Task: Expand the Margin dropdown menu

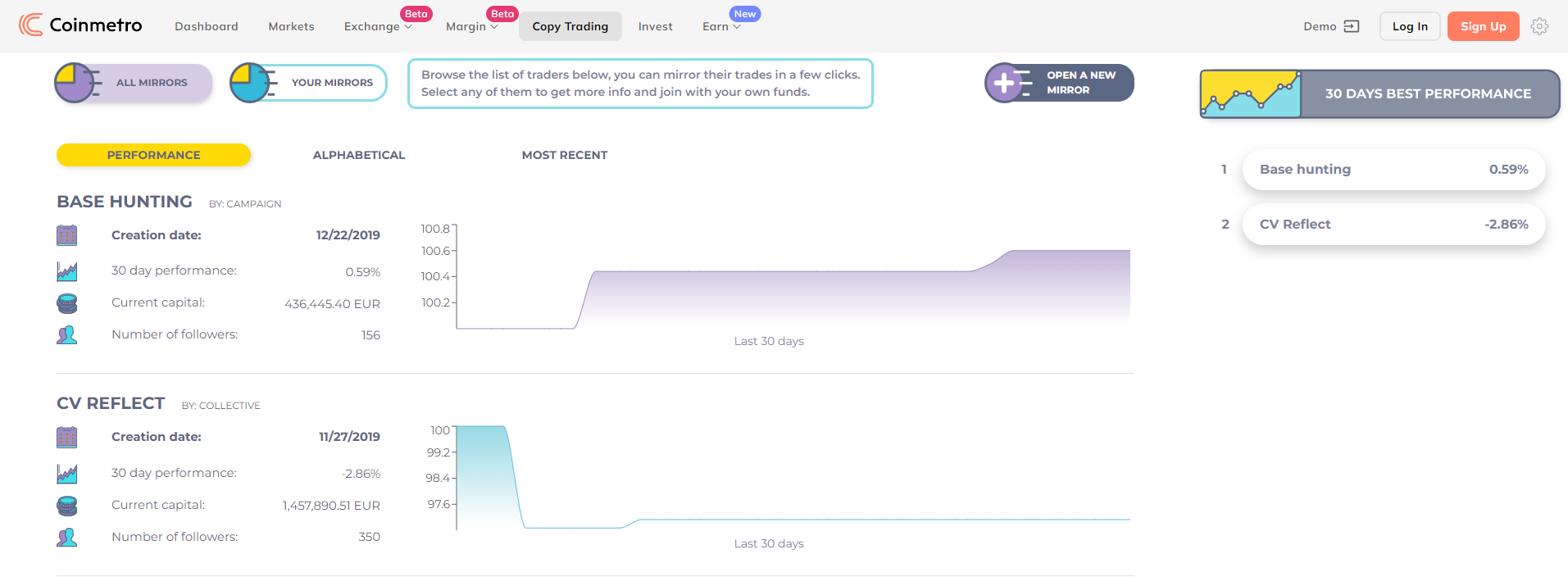Action: (x=472, y=26)
